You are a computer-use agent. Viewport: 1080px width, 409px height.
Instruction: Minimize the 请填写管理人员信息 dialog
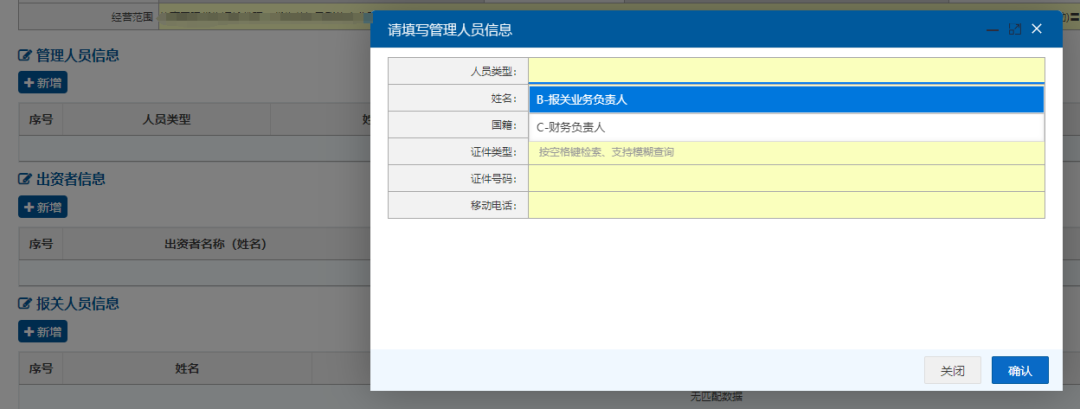(993, 30)
